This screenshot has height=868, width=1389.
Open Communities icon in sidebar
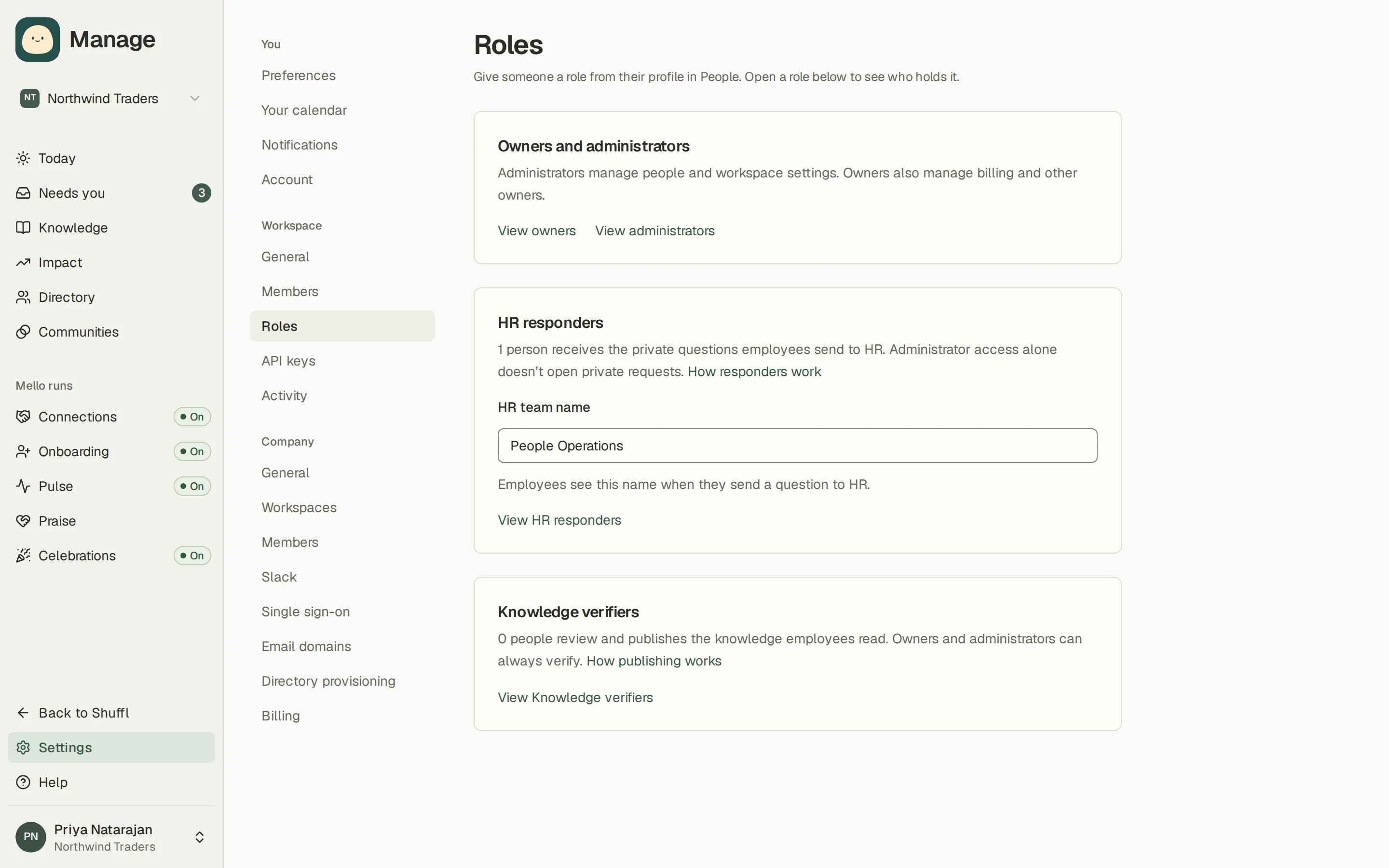(x=23, y=332)
